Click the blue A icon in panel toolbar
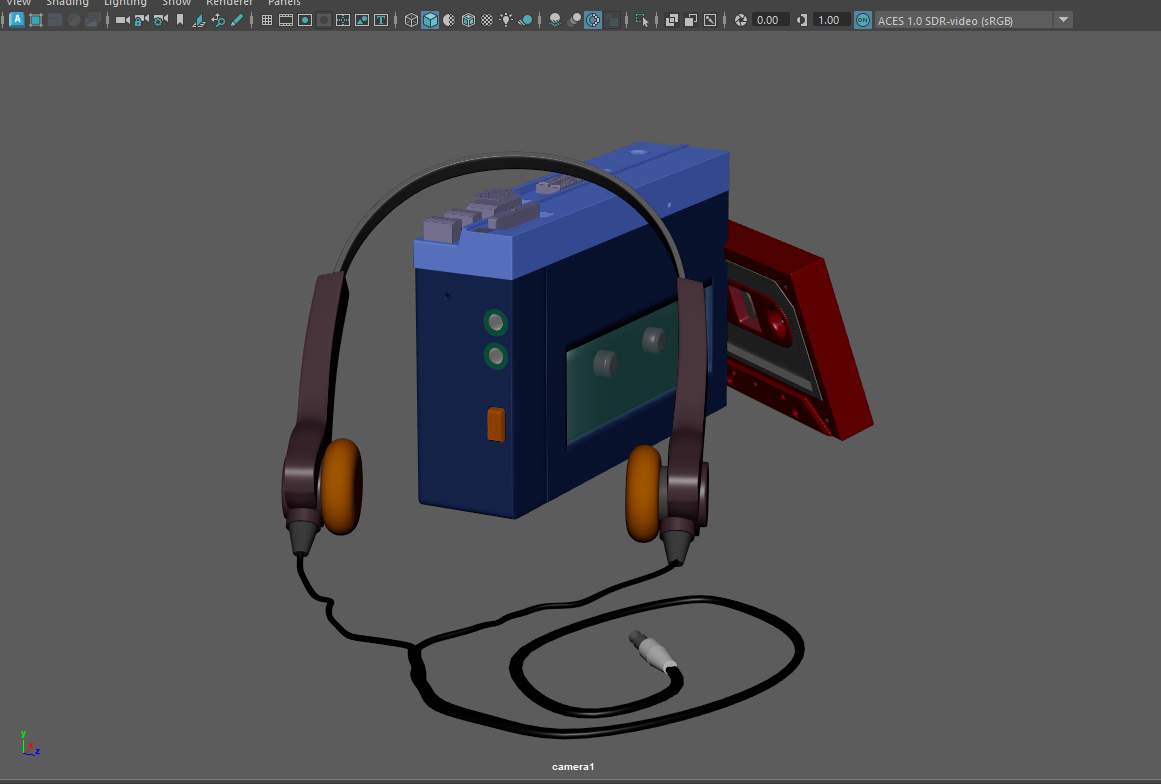The width and height of the screenshot is (1161, 784). tap(16, 20)
